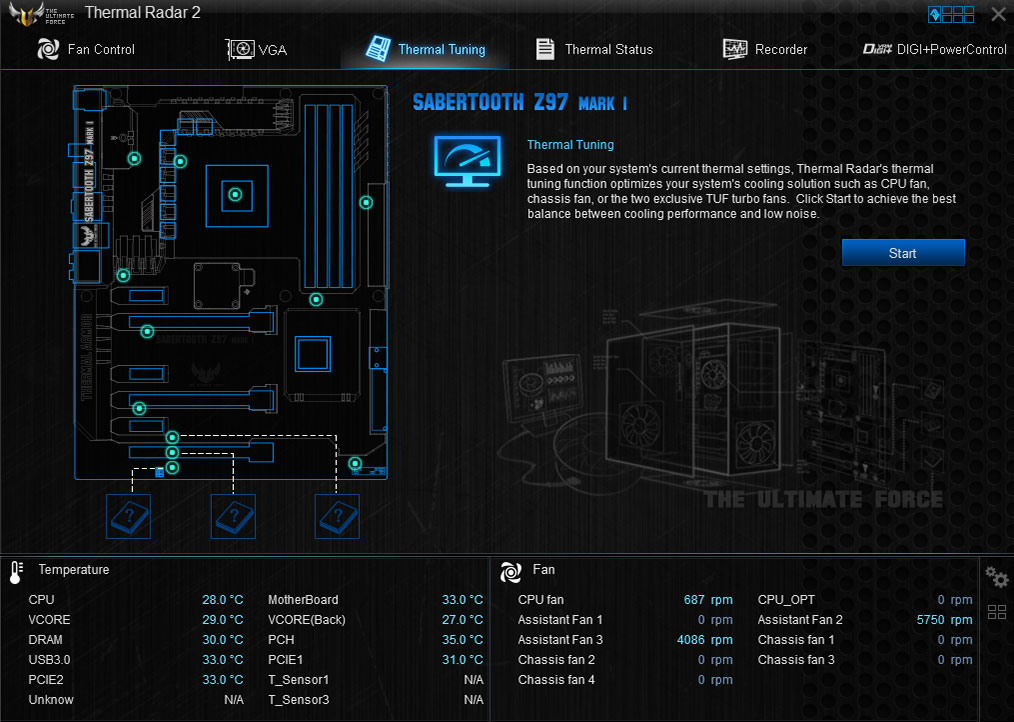Select the sensor dot below the DRAM slots

coord(316,300)
